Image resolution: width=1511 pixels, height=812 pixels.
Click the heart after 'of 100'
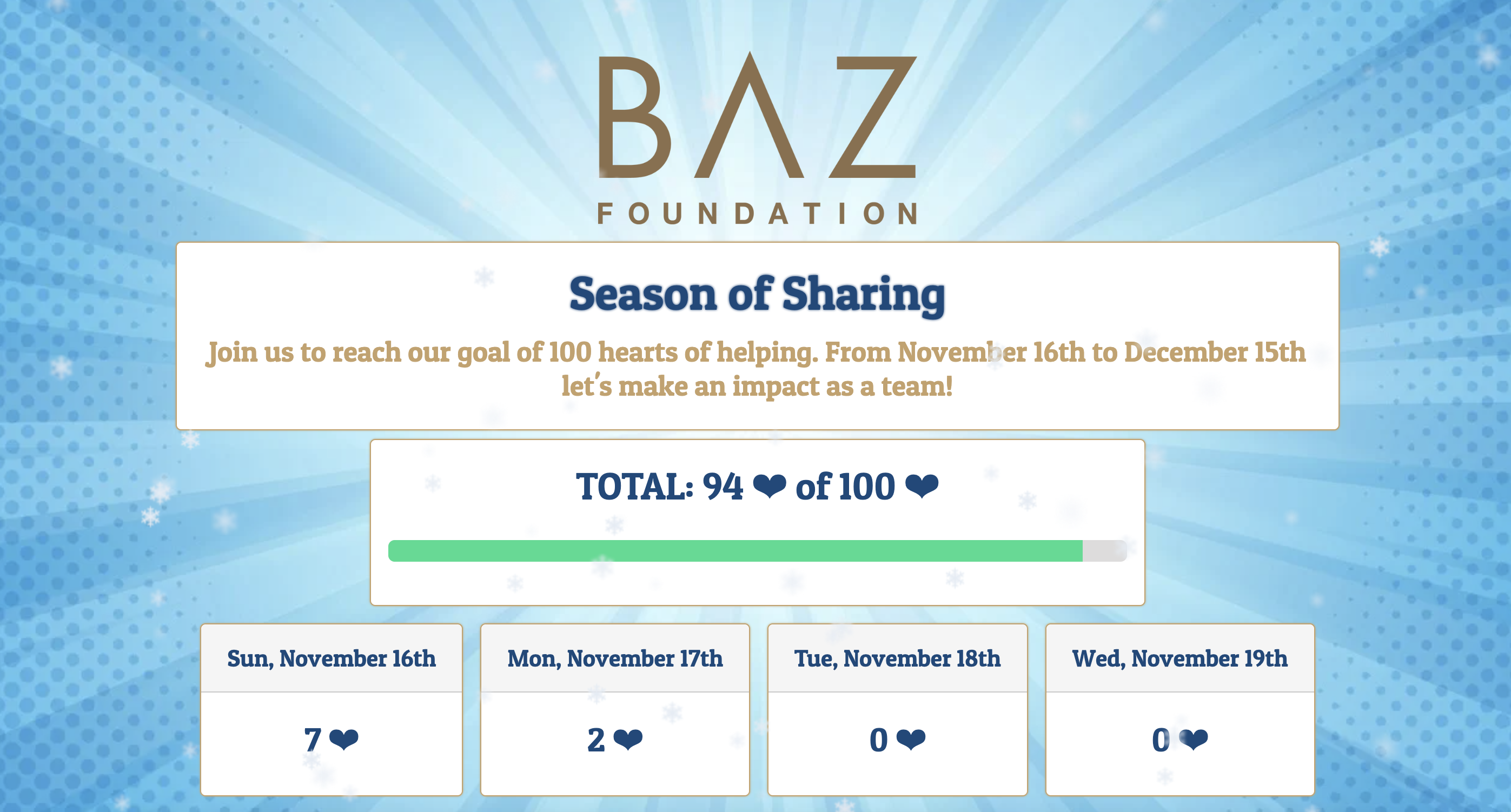(x=922, y=486)
